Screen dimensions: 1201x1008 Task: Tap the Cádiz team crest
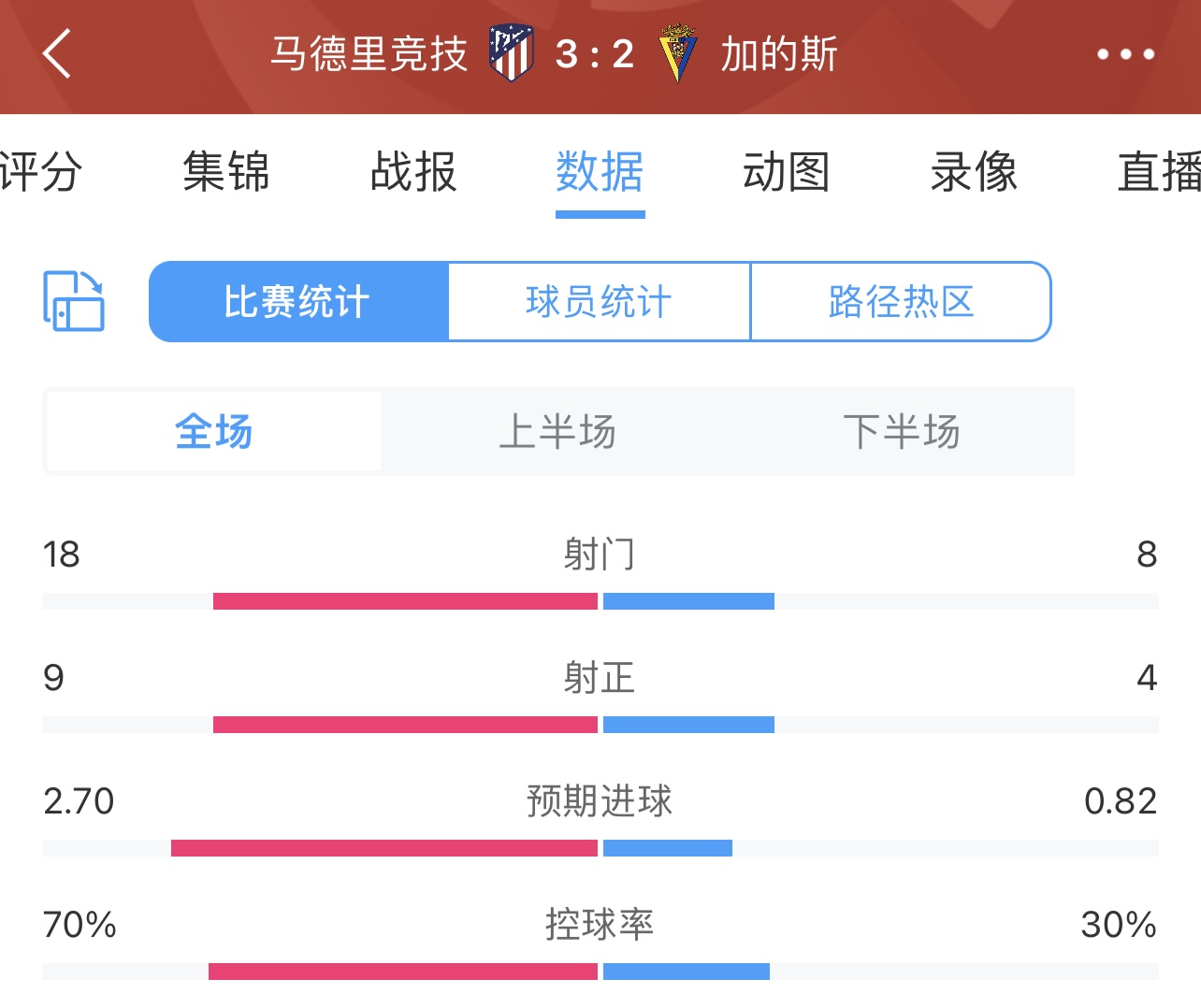[678, 53]
